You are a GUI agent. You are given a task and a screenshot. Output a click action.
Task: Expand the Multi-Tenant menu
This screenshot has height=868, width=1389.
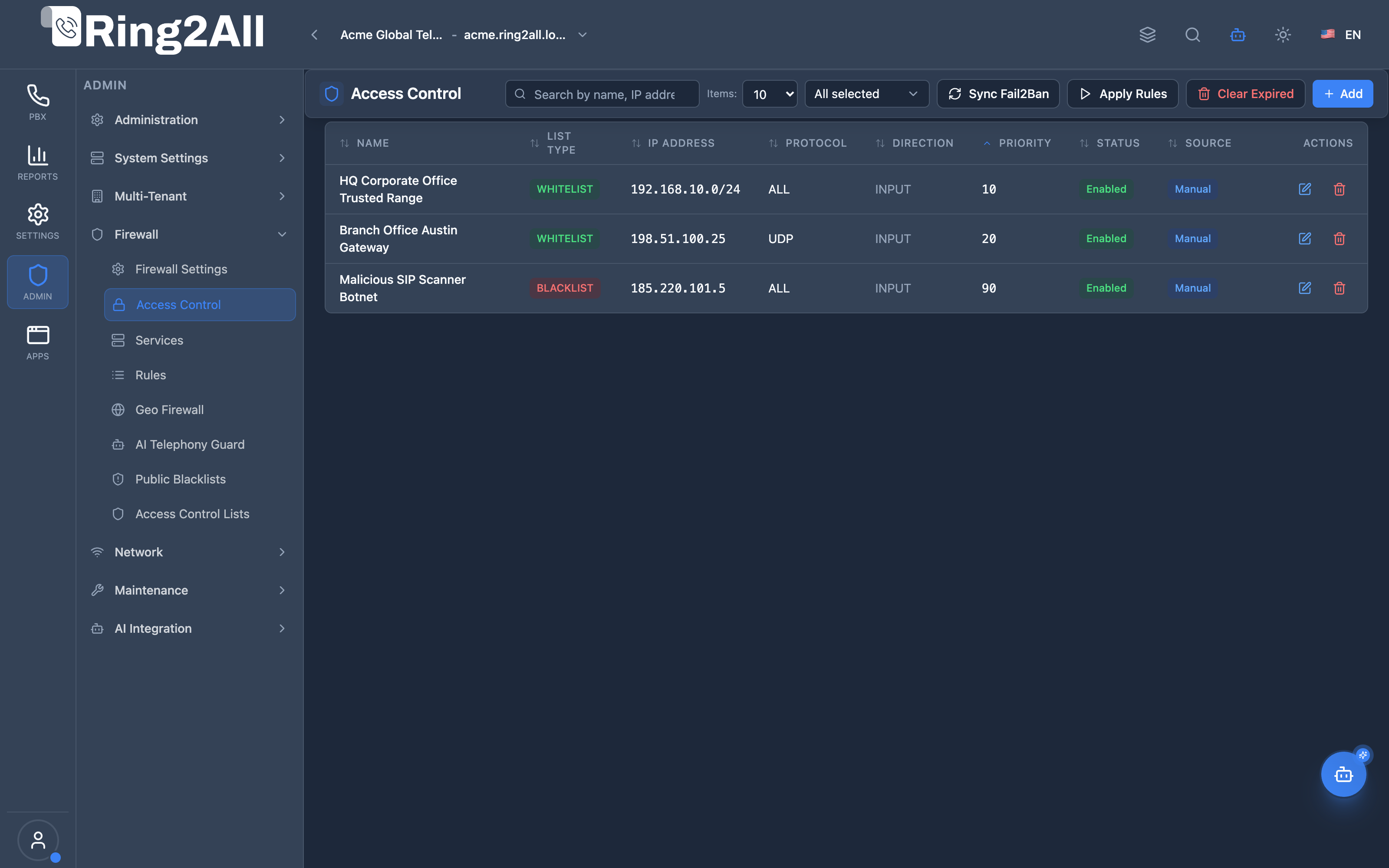[x=188, y=196]
